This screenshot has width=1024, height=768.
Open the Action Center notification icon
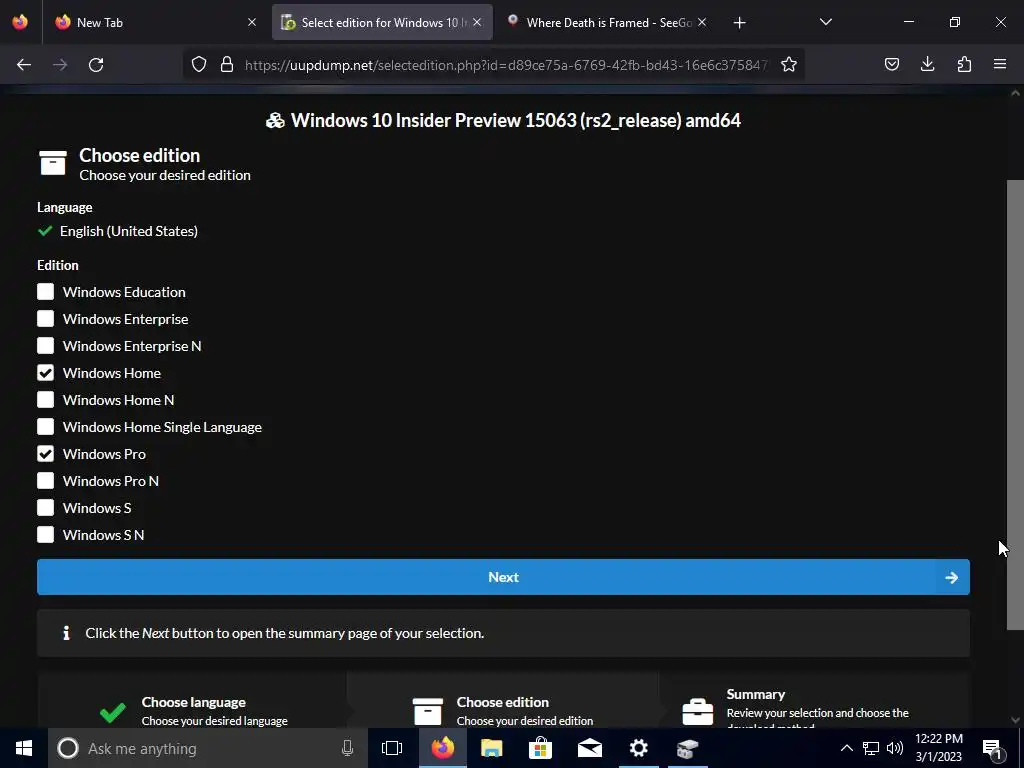pyautogui.click(x=993, y=749)
